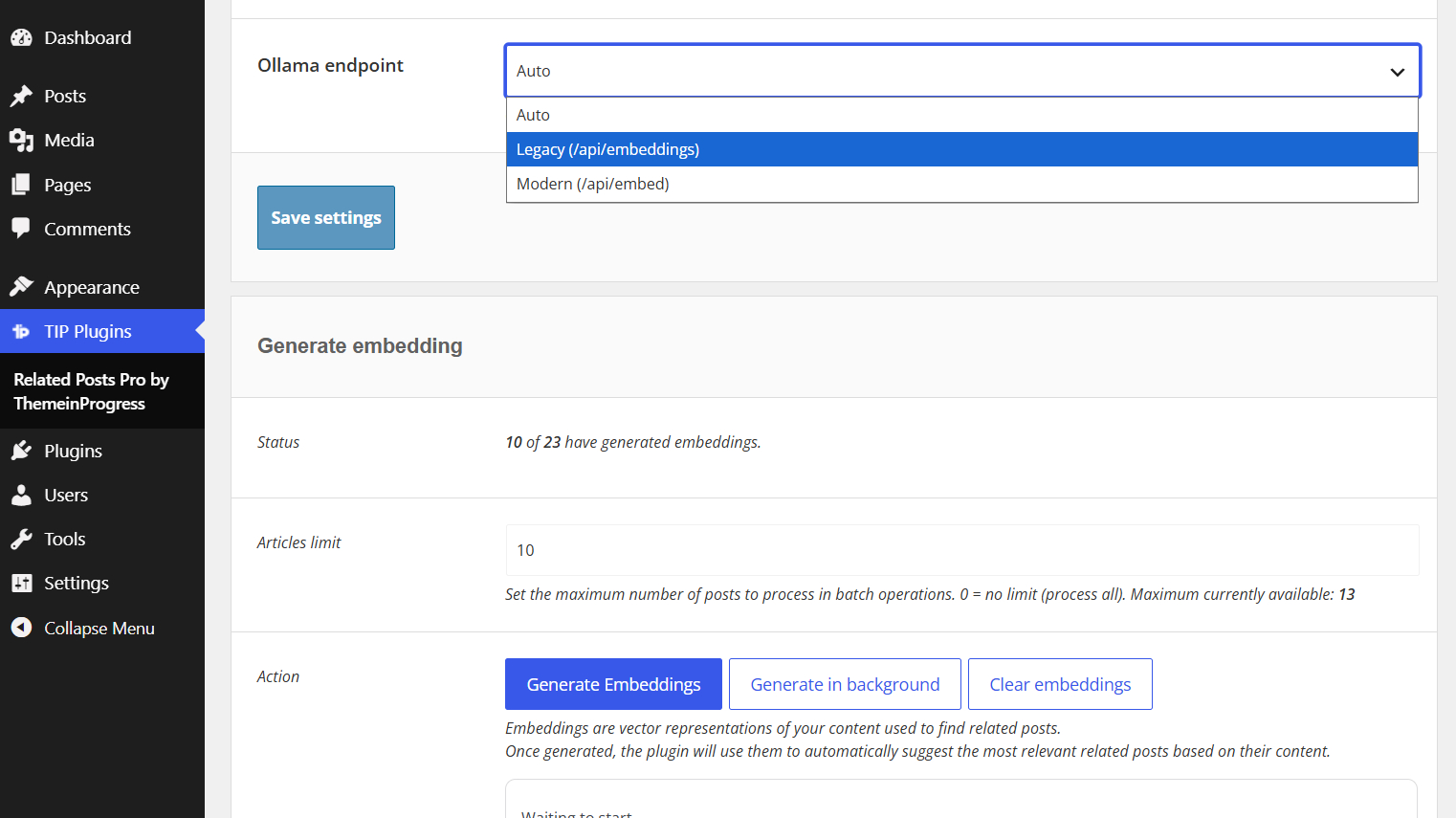Click the Plugins plug icon

point(21,451)
